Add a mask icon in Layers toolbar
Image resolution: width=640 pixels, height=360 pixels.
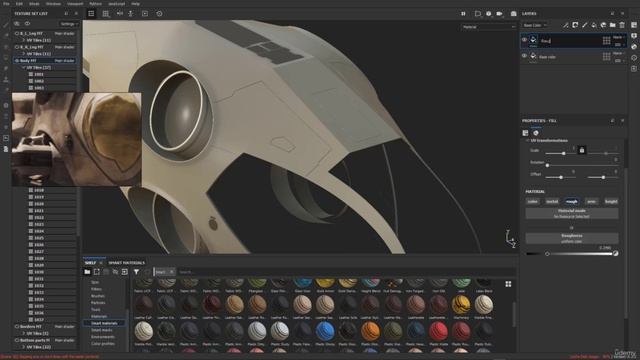tap(575, 25)
